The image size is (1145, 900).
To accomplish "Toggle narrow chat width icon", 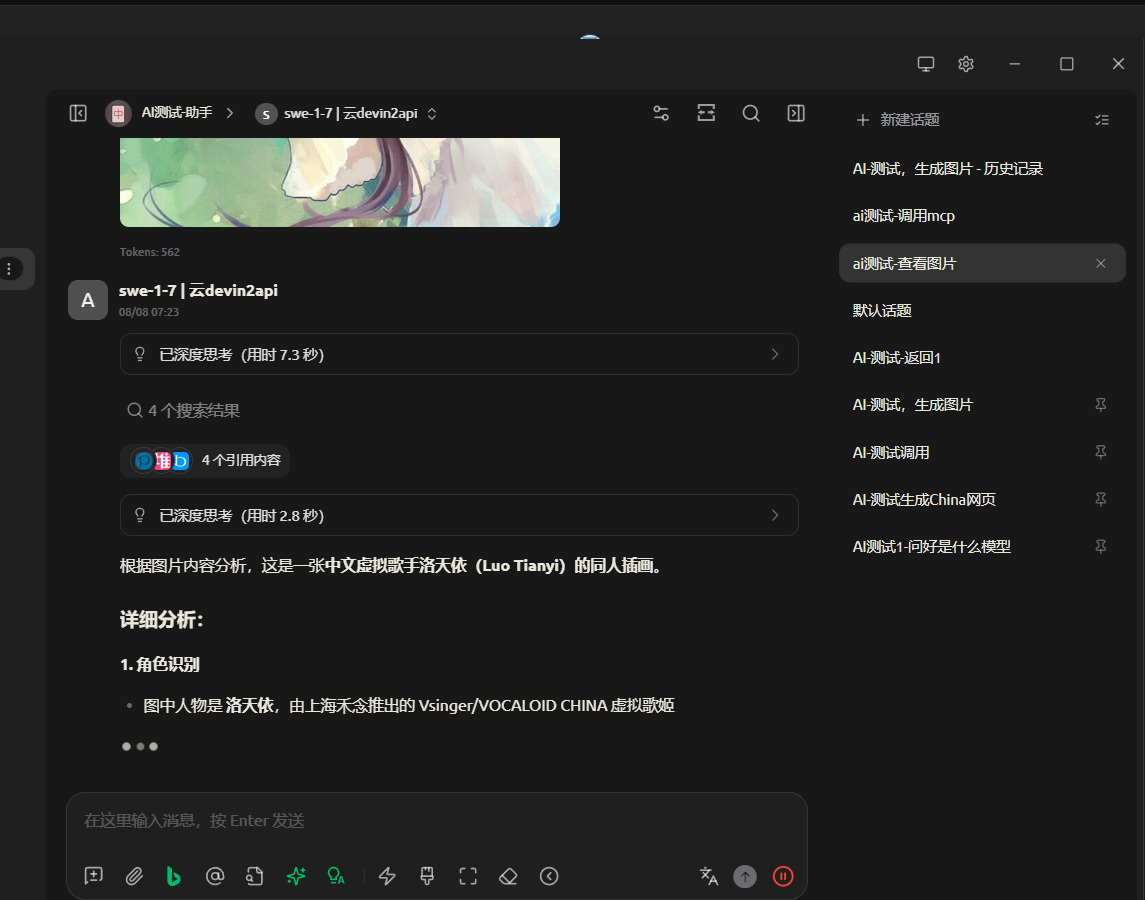I will pyautogui.click(x=706, y=113).
